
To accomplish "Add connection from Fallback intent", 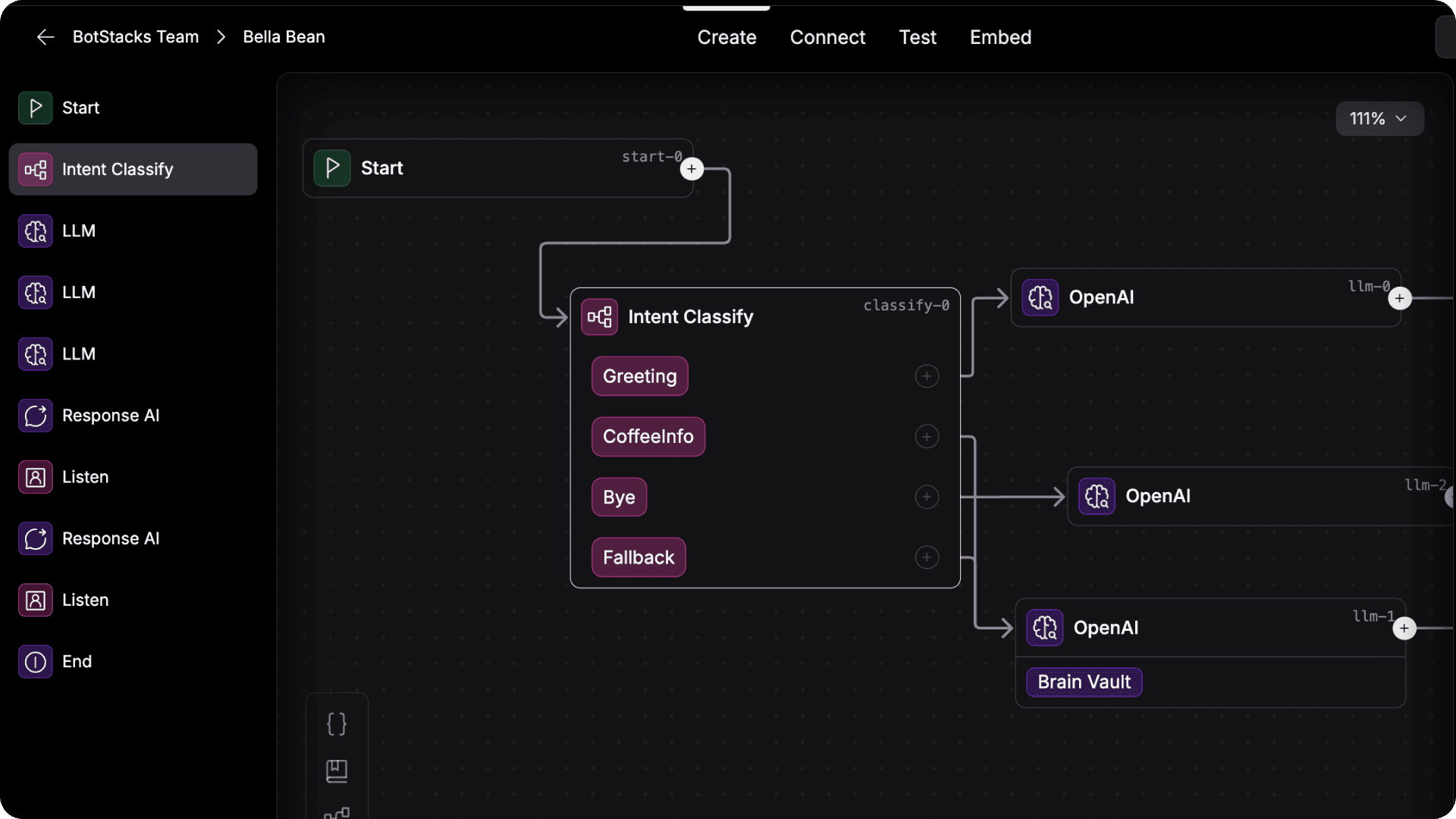I will point(927,557).
